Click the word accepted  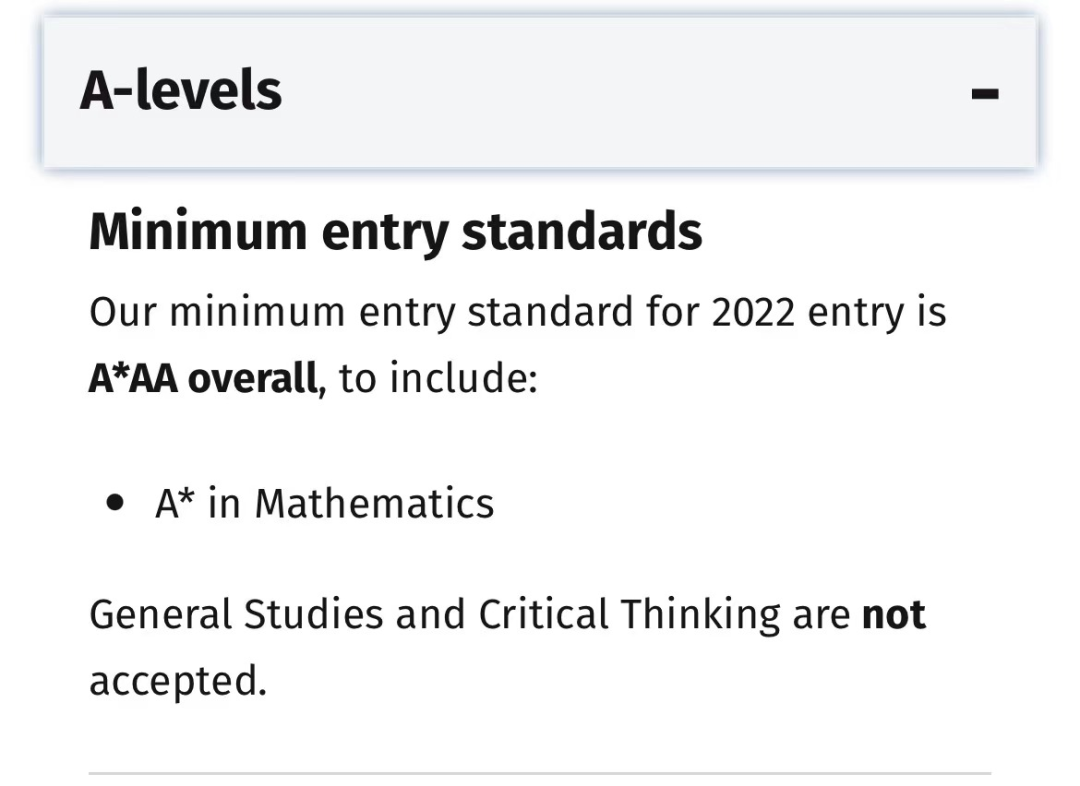coord(177,681)
